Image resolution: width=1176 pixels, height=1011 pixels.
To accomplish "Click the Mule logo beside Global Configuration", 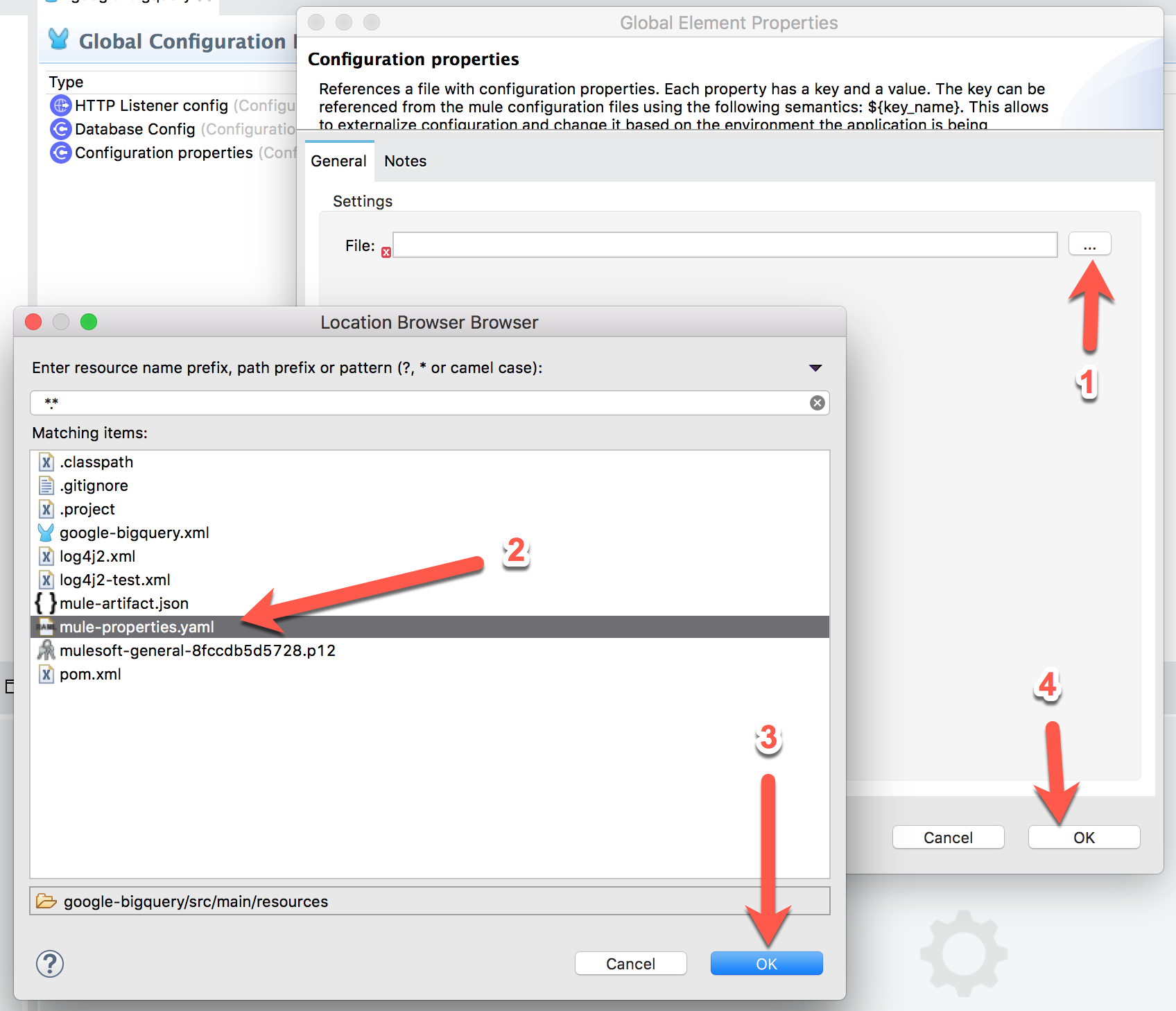I will (x=59, y=40).
